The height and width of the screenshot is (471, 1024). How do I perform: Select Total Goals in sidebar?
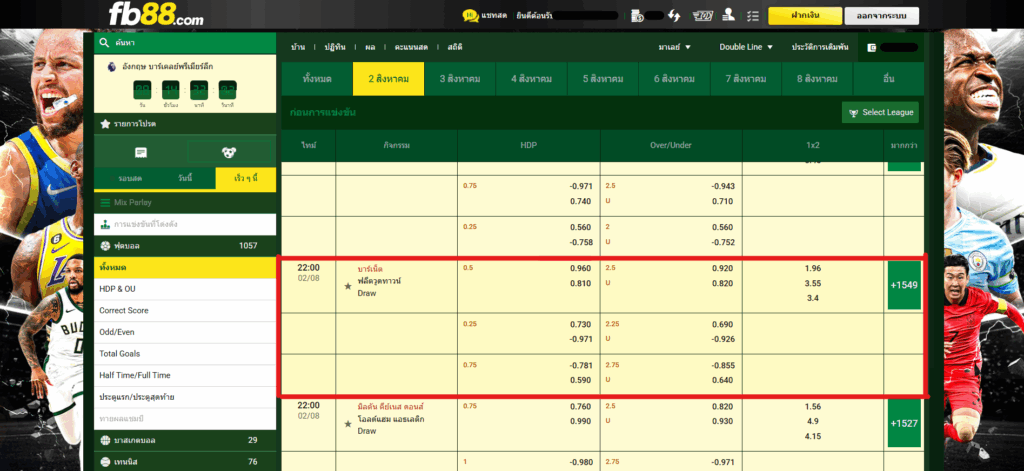pyautogui.click(x=185, y=353)
